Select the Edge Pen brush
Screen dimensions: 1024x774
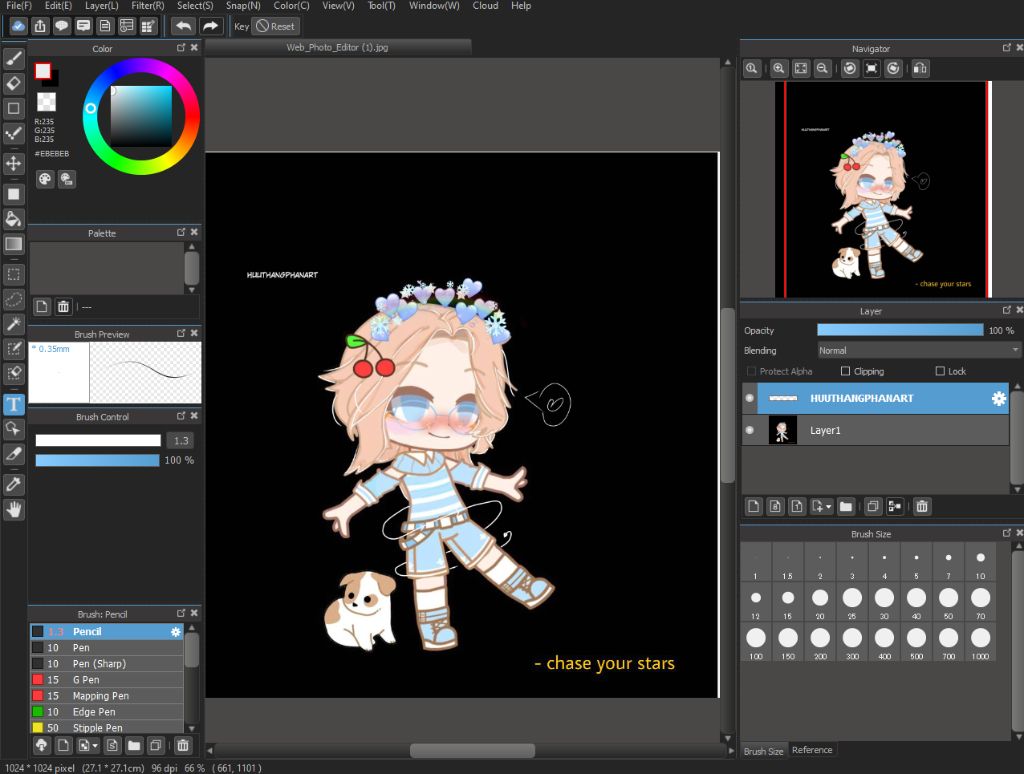point(107,711)
